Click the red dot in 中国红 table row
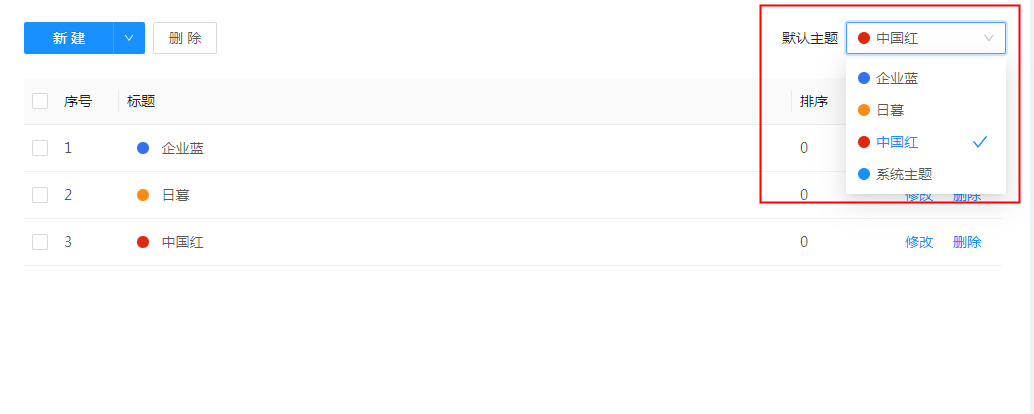The height and width of the screenshot is (414, 1034). click(x=143, y=242)
